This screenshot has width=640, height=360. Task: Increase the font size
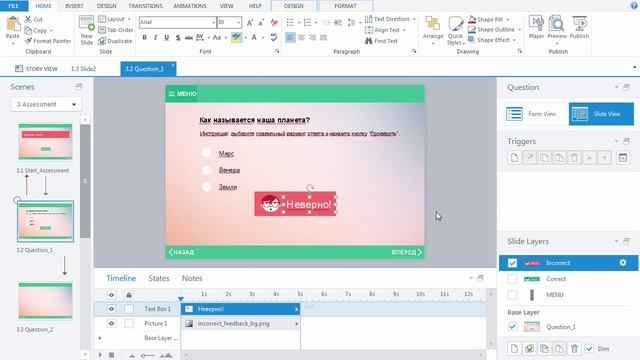pyautogui.click(x=250, y=22)
